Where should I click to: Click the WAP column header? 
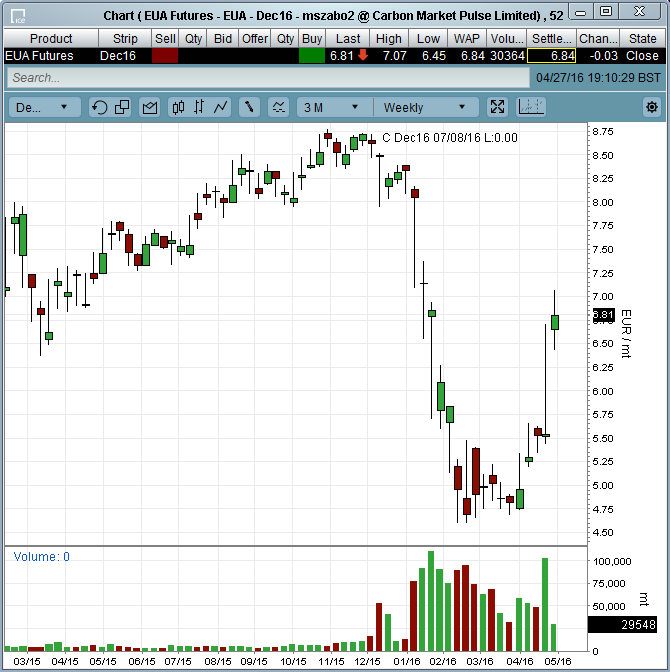pyautogui.click(x=466, y=39)
